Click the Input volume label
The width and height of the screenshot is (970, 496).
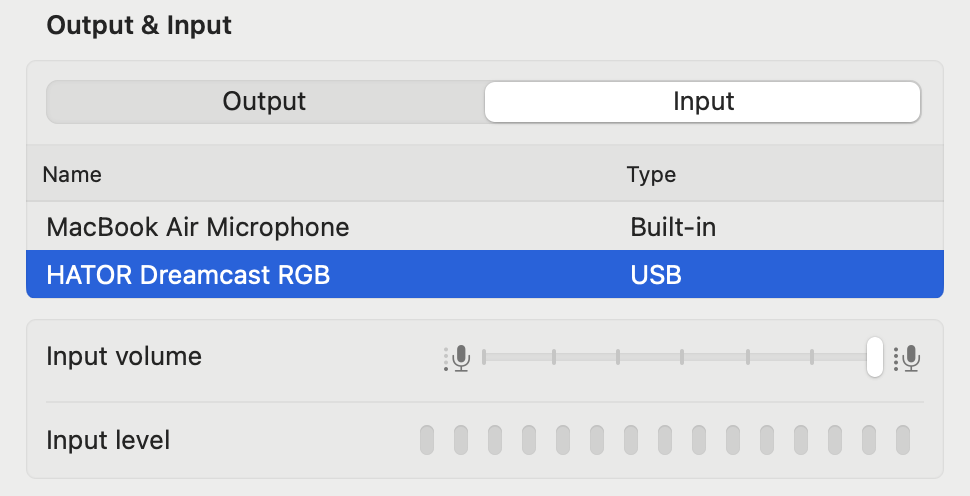click(x=124, y=356)
